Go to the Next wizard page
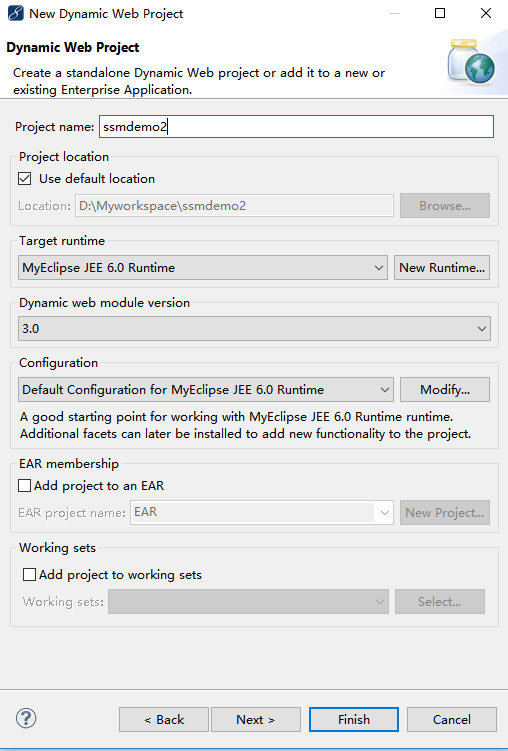 click(256, 719)
